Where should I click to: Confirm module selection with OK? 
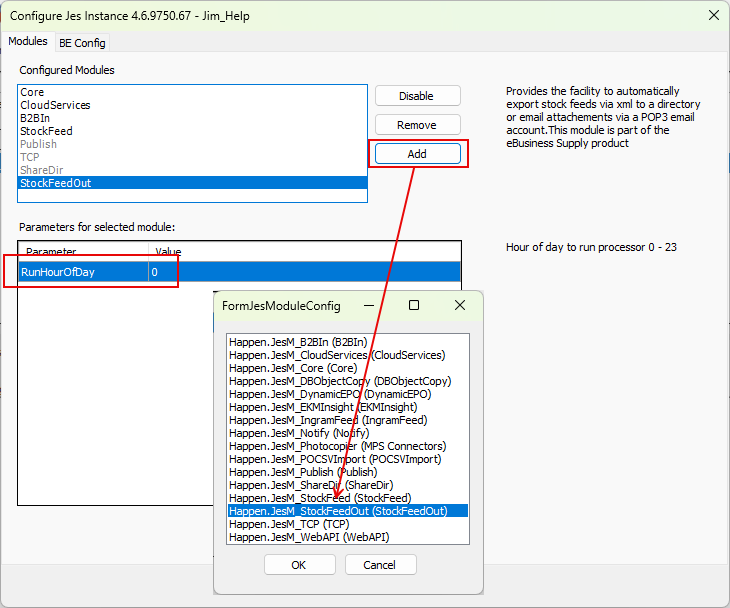pyautogui.click(x=299, y=565)
